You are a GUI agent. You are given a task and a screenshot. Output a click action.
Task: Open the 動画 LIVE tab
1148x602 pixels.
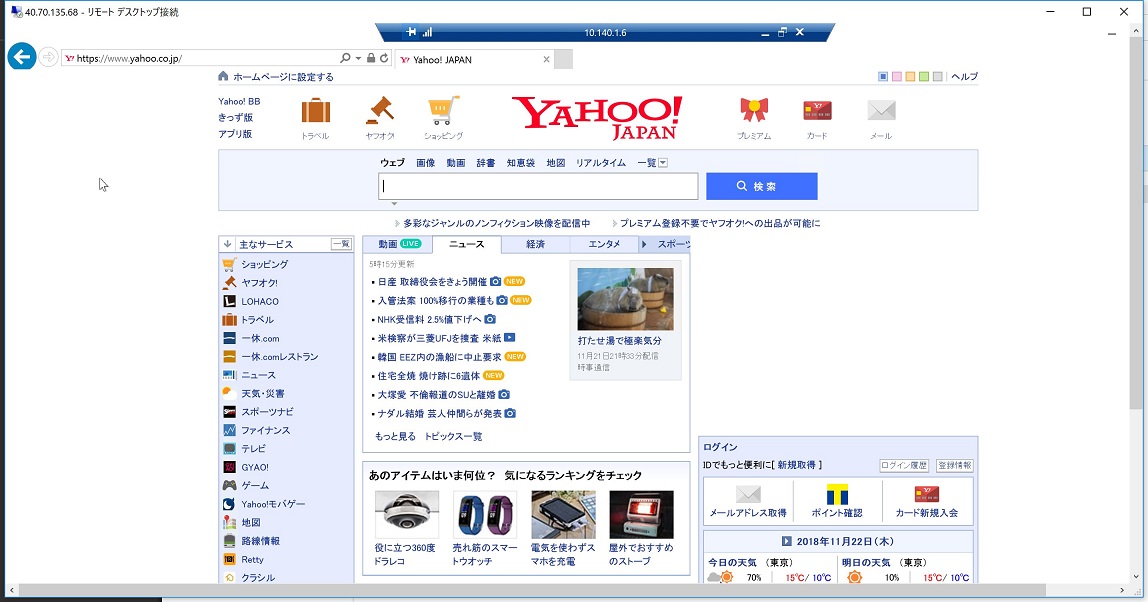coord(398,244)
